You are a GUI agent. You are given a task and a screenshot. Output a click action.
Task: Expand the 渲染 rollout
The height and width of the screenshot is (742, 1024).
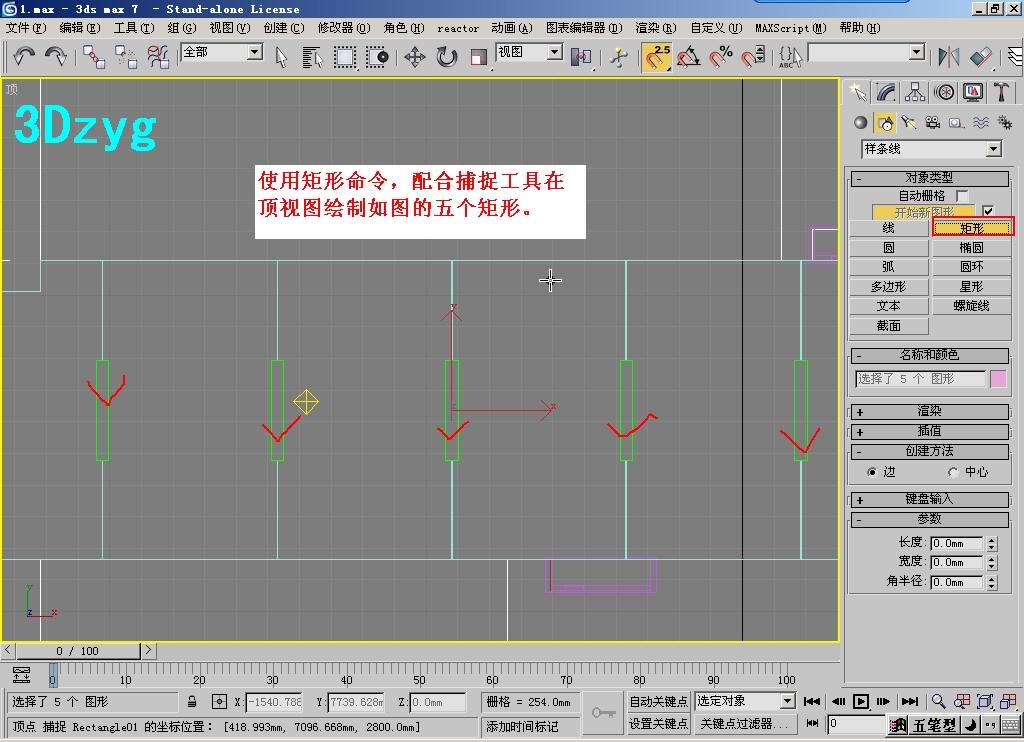tap(929, 411)
